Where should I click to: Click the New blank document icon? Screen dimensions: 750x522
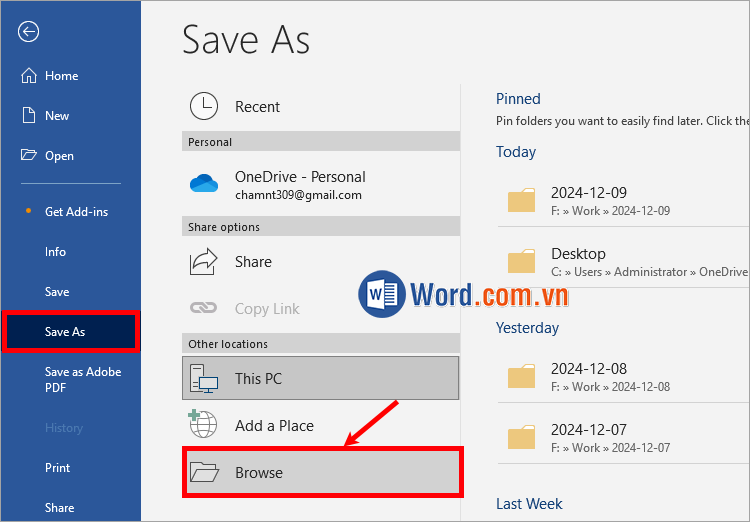pyautogui.click(x=29, y=115)
